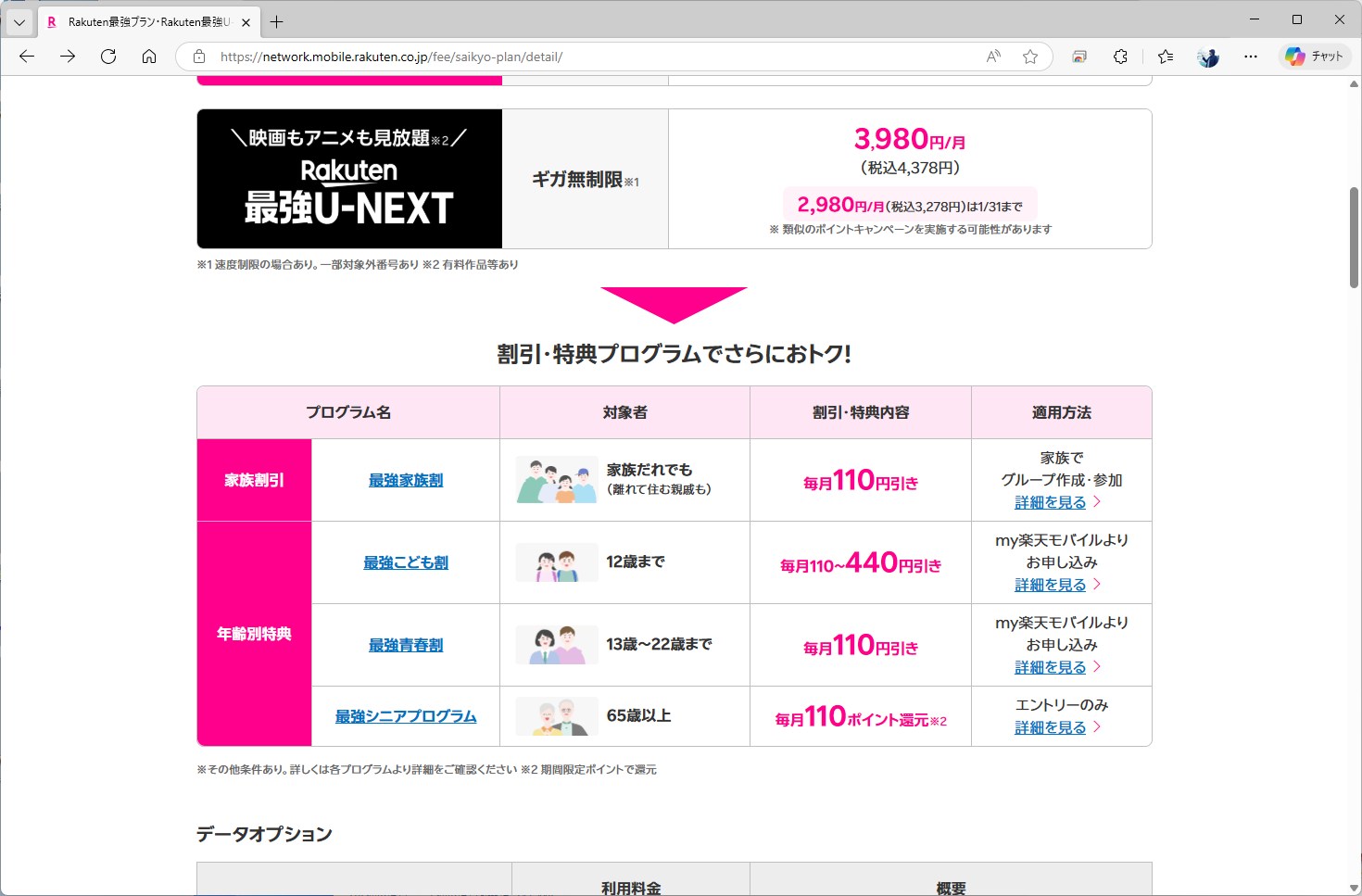The image size is (1362, 896).
Task: Open Copilot チャット
Action: pyautogui.click(x=1315, y=56)
